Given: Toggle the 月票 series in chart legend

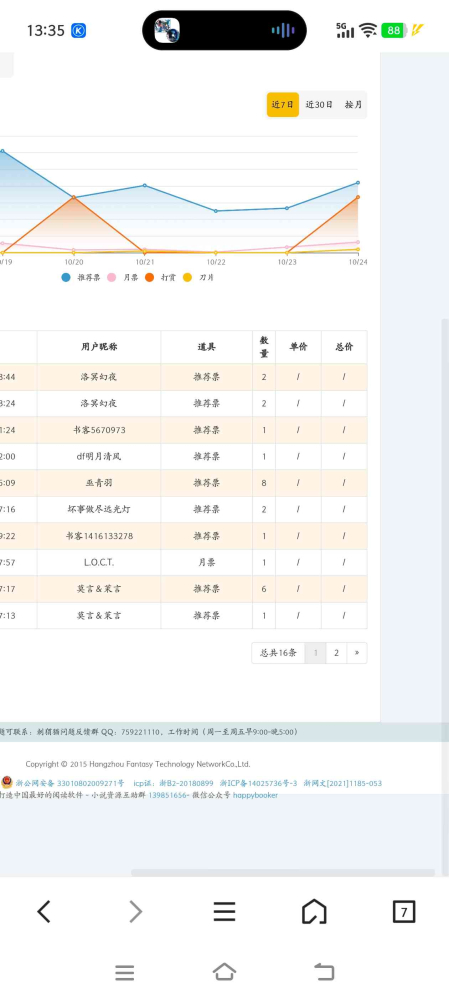Looking at the screenshot, I should [122, 277].
